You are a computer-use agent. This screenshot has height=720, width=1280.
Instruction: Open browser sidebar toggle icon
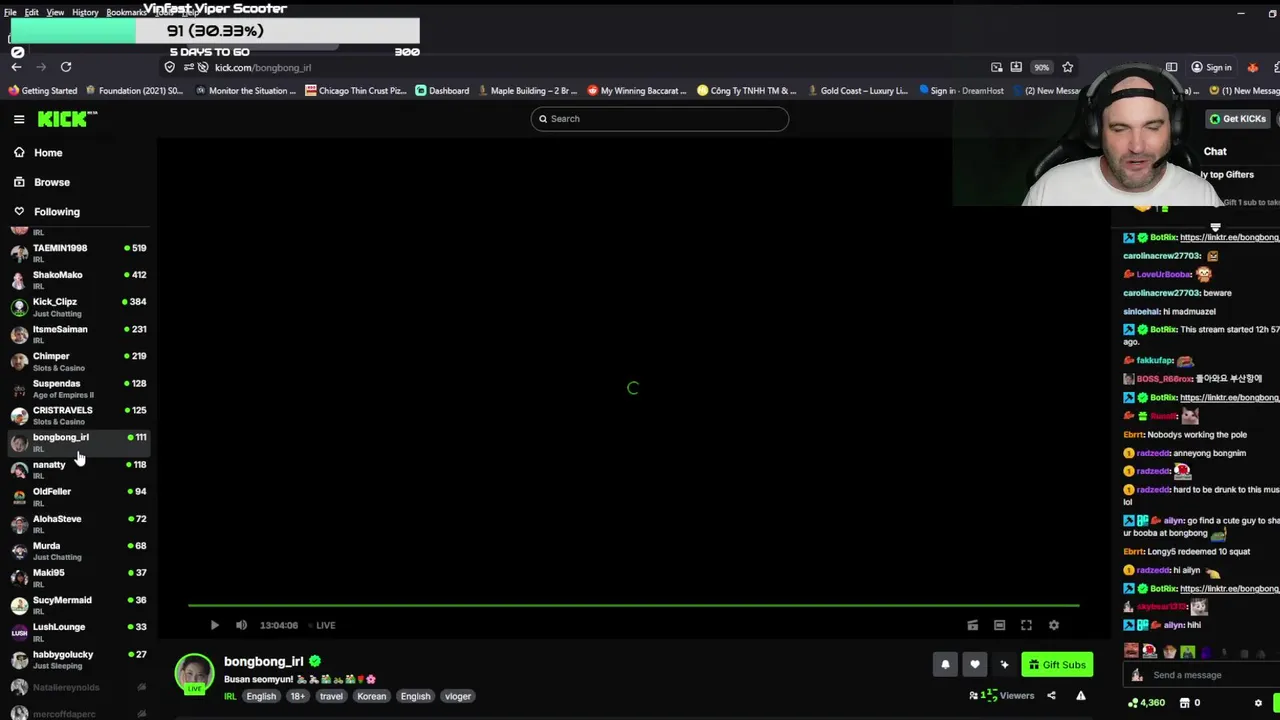[x=1171, y=67]
